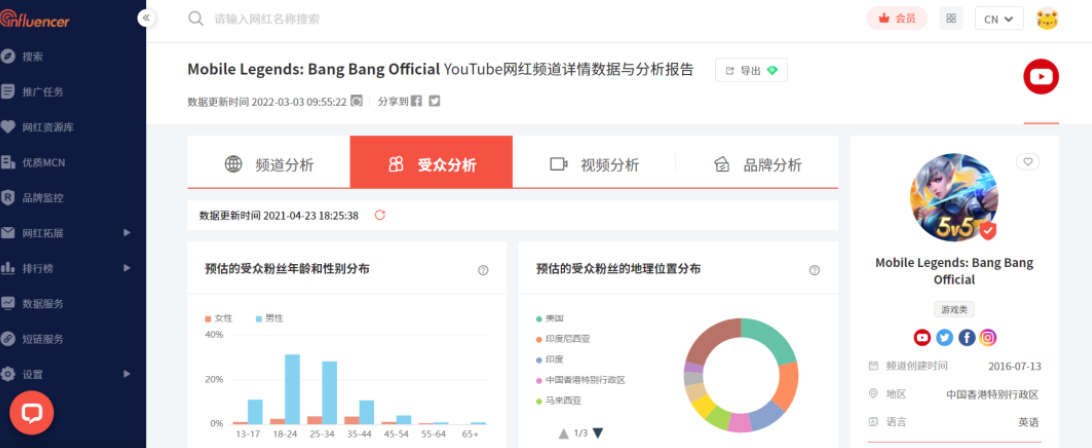1092x448 pixels.
Task: Toggle 美国 legend entry
Action: pos(549,318)
